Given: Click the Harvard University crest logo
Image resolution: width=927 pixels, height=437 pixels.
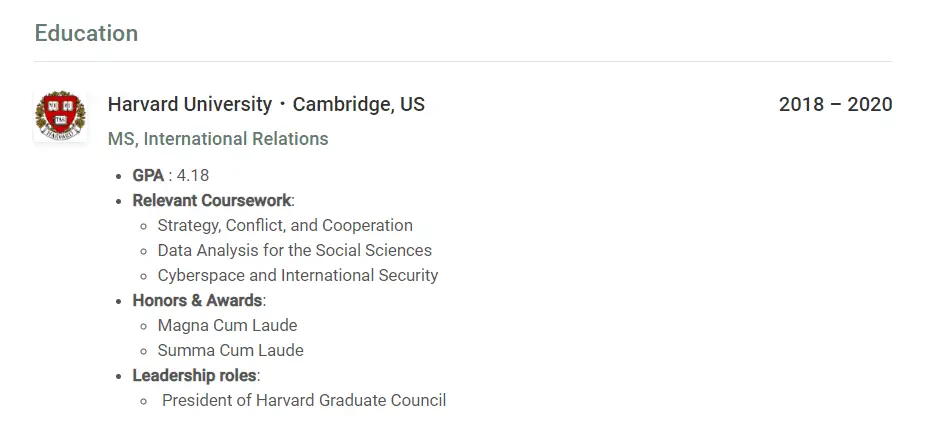Looking at the screenshot, I should click(60, 116).
